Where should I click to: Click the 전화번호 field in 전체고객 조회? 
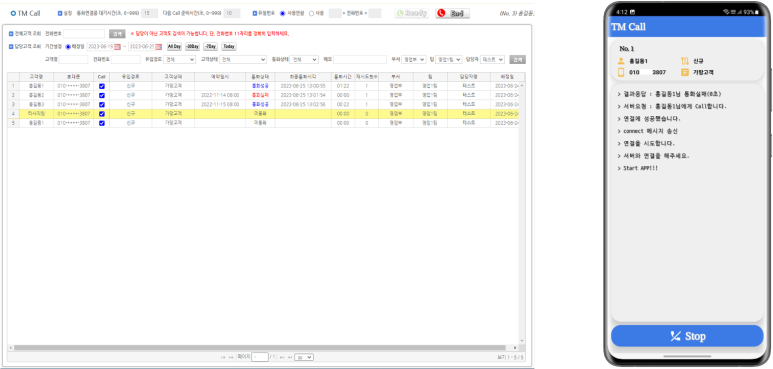[x=84, y=34]
